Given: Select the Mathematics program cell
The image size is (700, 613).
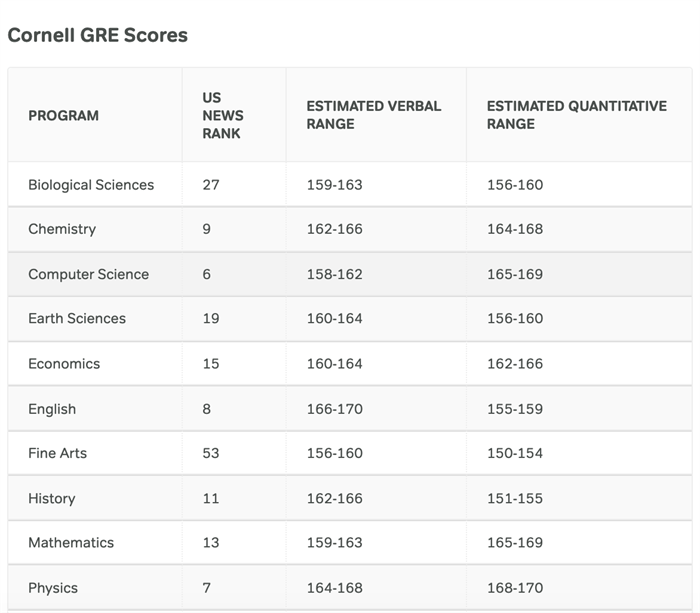Looking at the screenshot, I should click(x=71, y=542).
